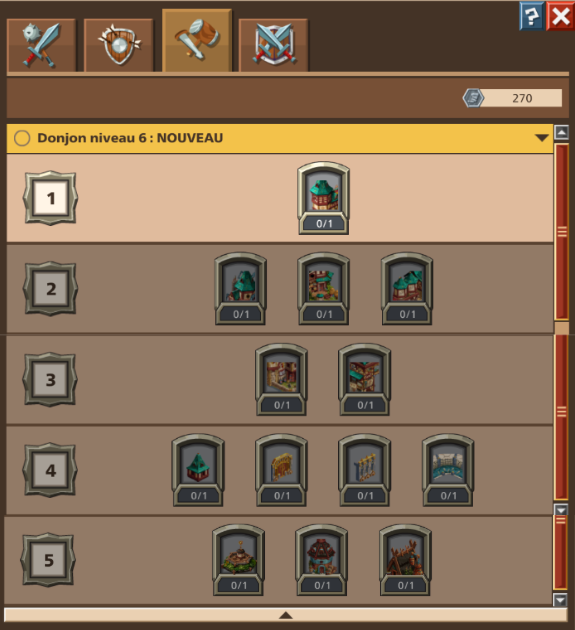The width and height of the screenshot is (575, 630).
Task: Select the first building in row 2
Action: 240,289
